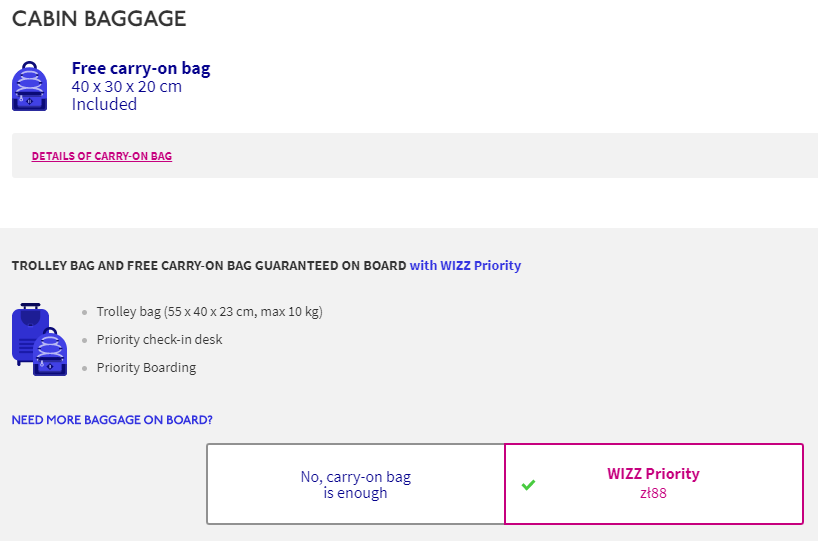
Task: Click the small backpack overlapping the trolley icon
Action: [50, 352]
